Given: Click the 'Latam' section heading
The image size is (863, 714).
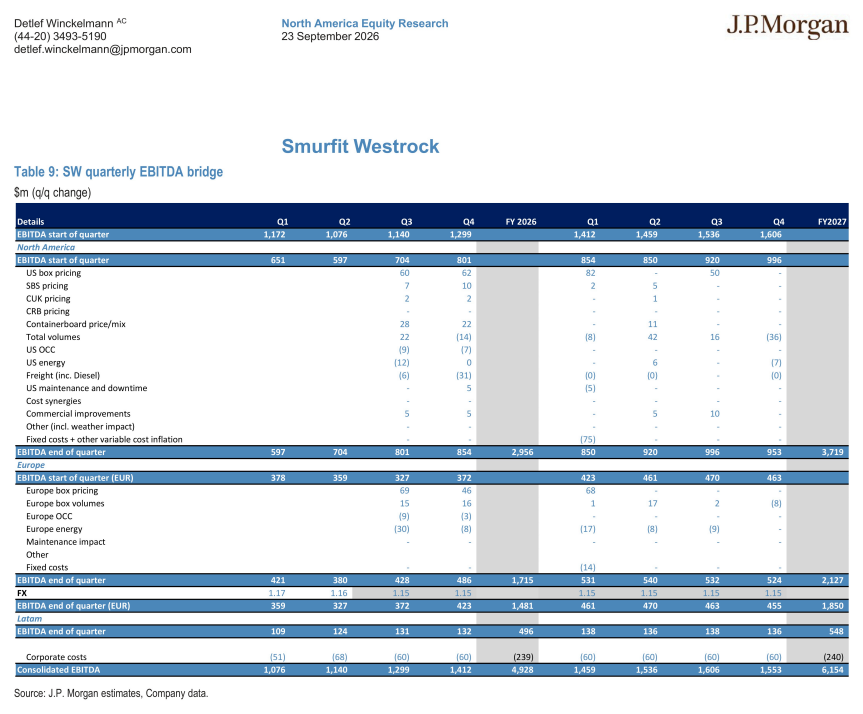Looking at the screenshot, I should [x=29, y=619].
